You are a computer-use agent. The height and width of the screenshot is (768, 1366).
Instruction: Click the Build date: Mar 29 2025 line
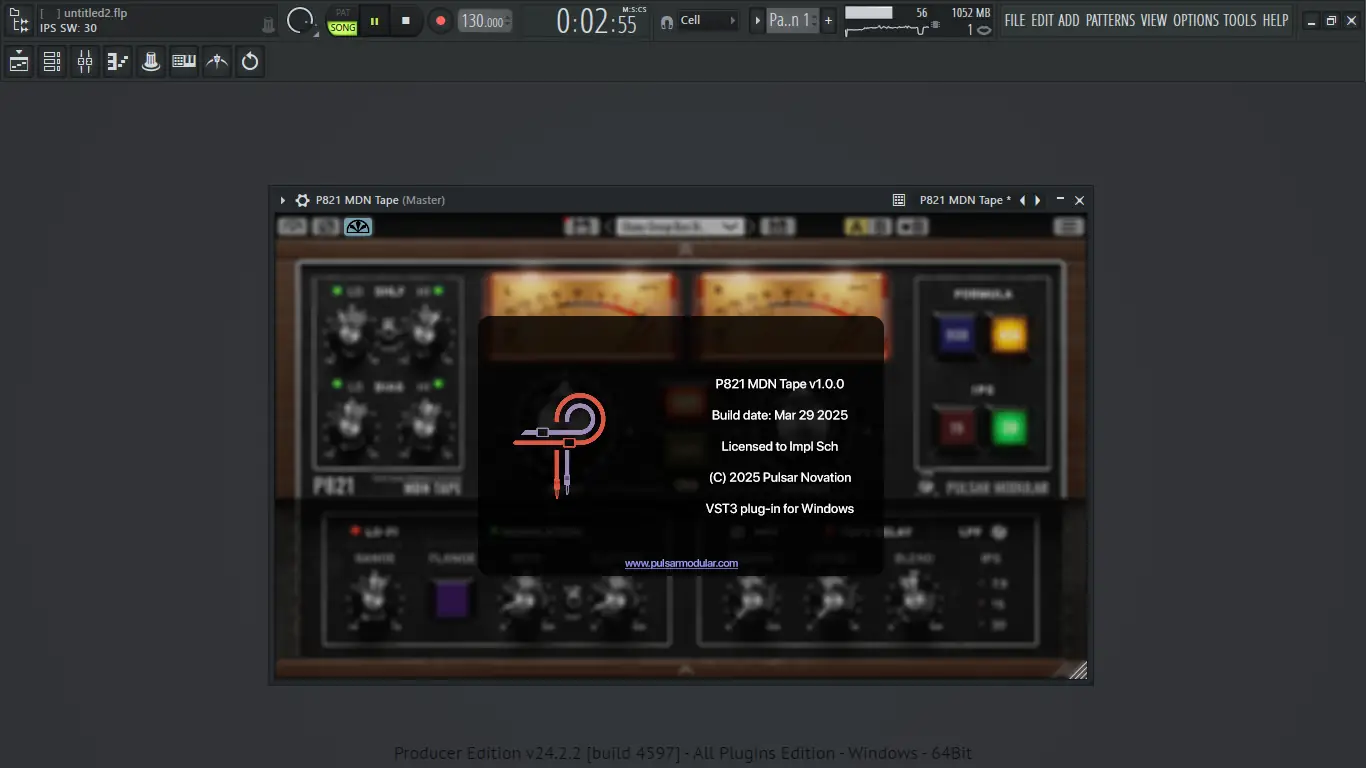(x=780, y=415)
